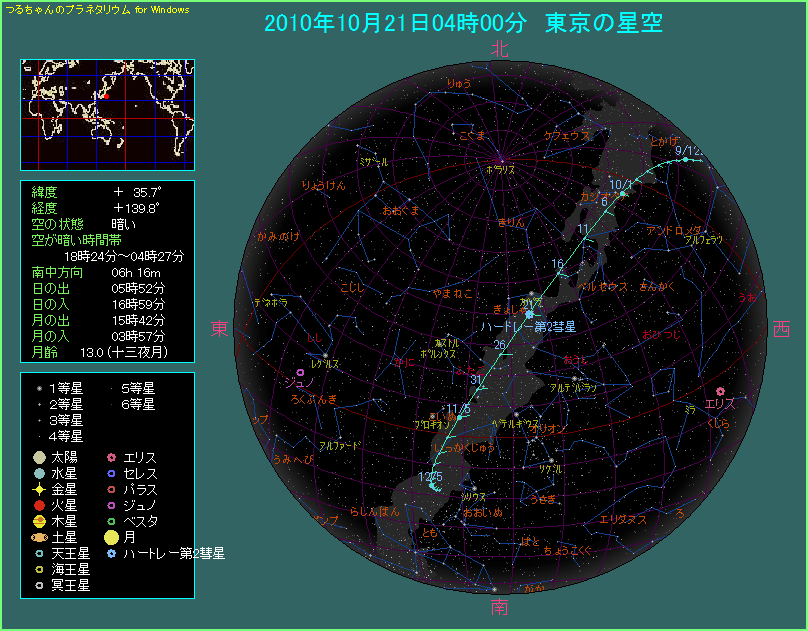The image size is (808, 631).
Task: Click the Mars (火星) red legend icon
Action: (38, 505)
